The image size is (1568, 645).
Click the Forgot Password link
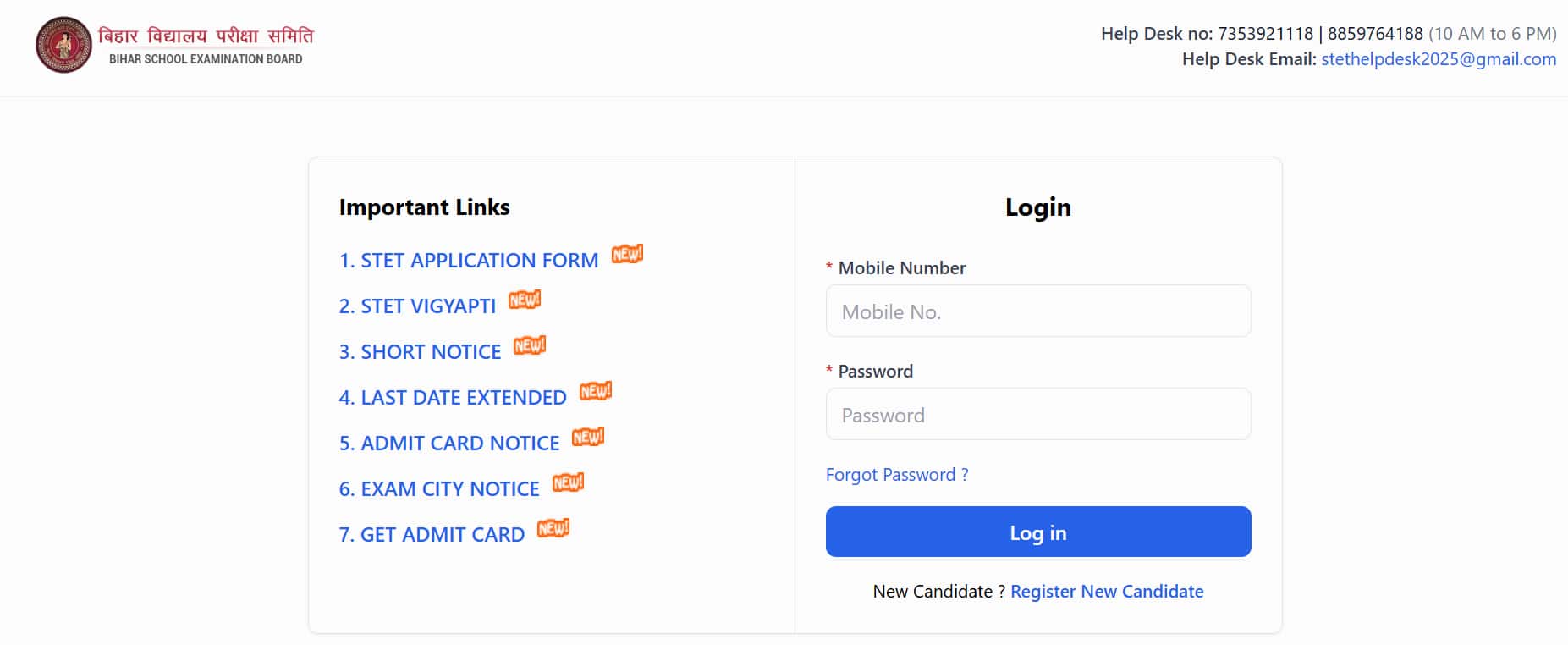pos(897,475)
